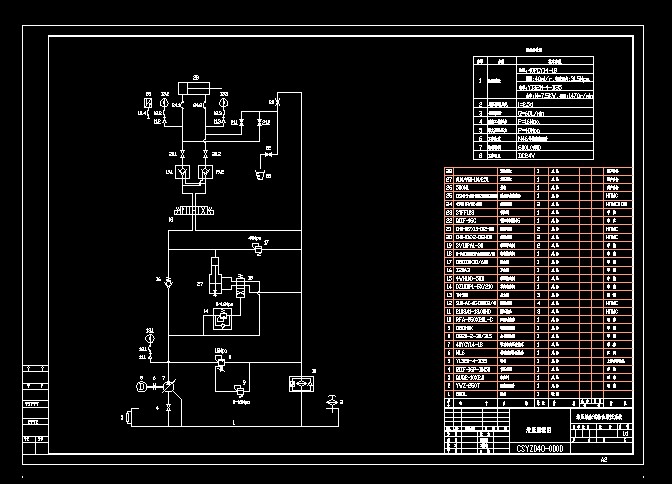The width and height of the screenshot is (672, 484).
Task: Select the left pilot check valve block
Action: [x=183, y=172]
